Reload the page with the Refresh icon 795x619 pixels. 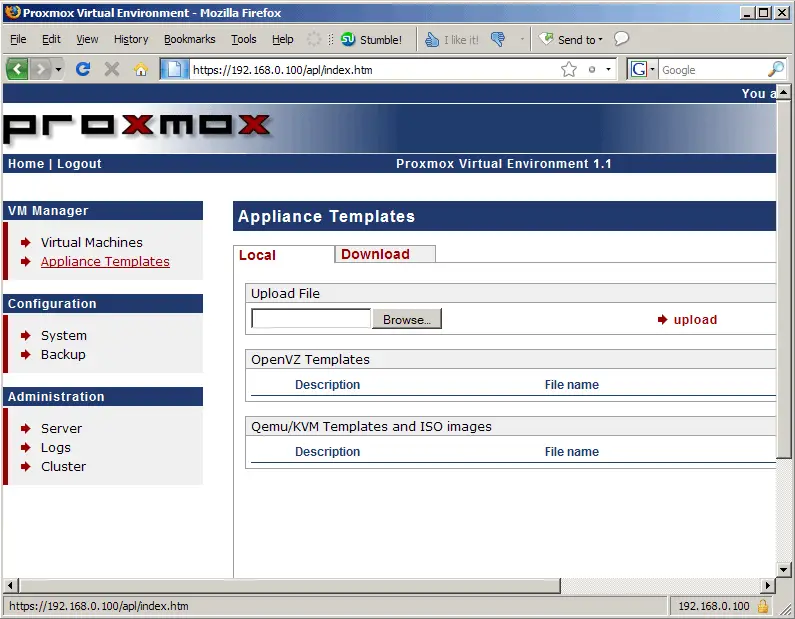[83, 68]
